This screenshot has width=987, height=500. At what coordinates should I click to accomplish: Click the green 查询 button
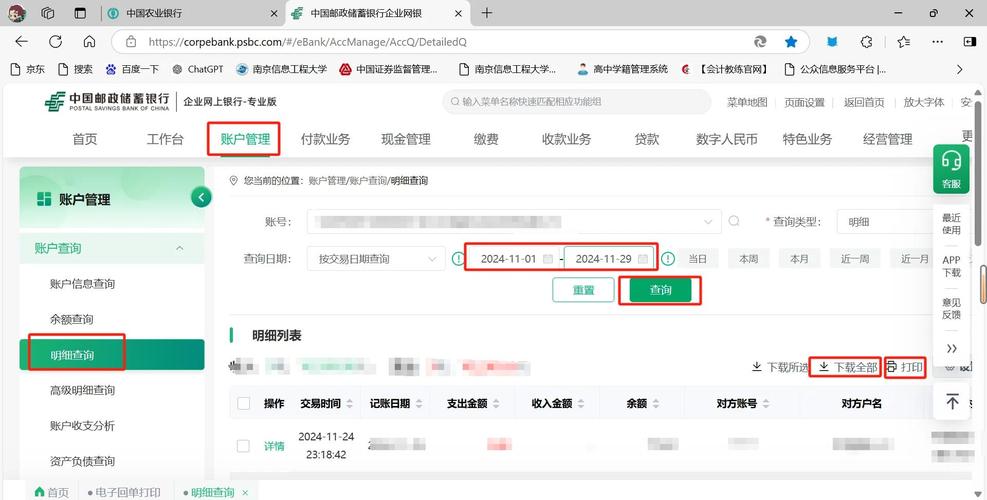(x=660, y=290)
